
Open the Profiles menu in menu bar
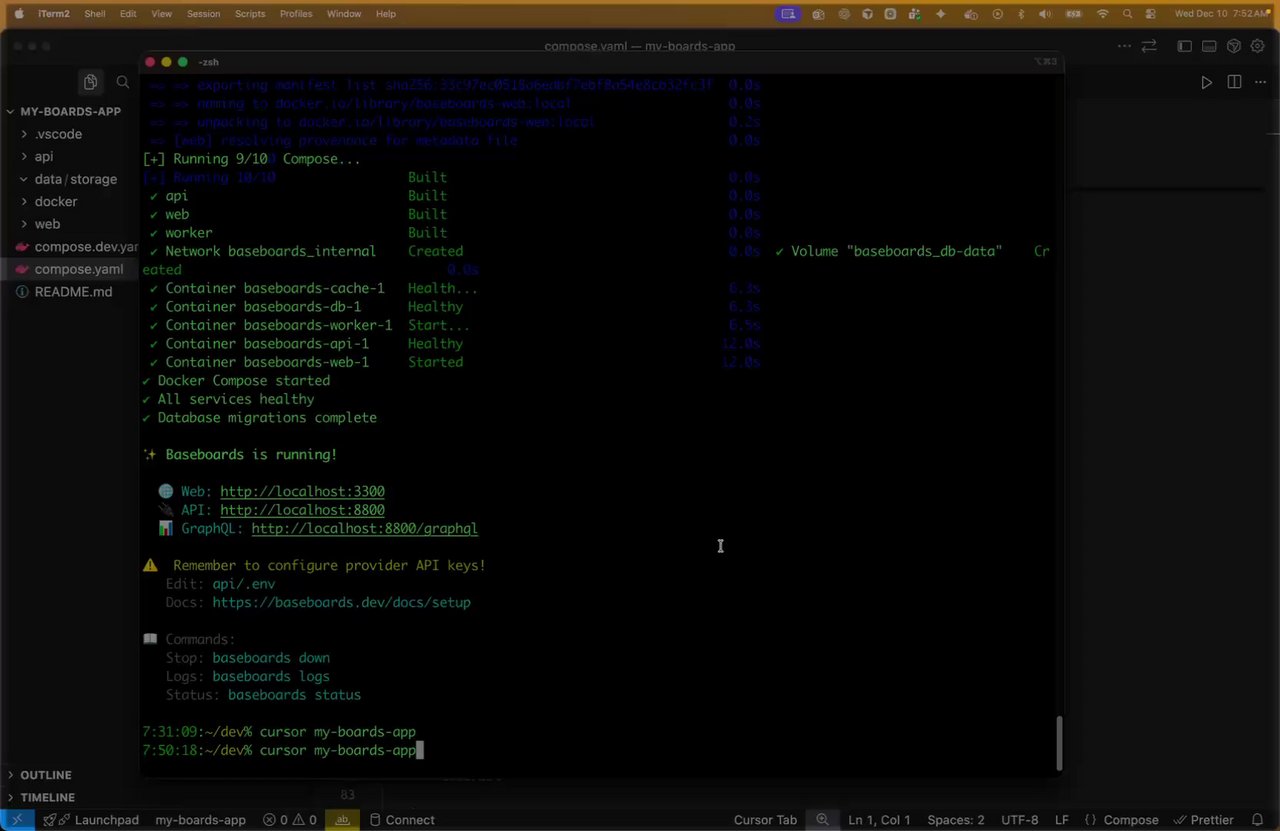(x=296, y=14)
